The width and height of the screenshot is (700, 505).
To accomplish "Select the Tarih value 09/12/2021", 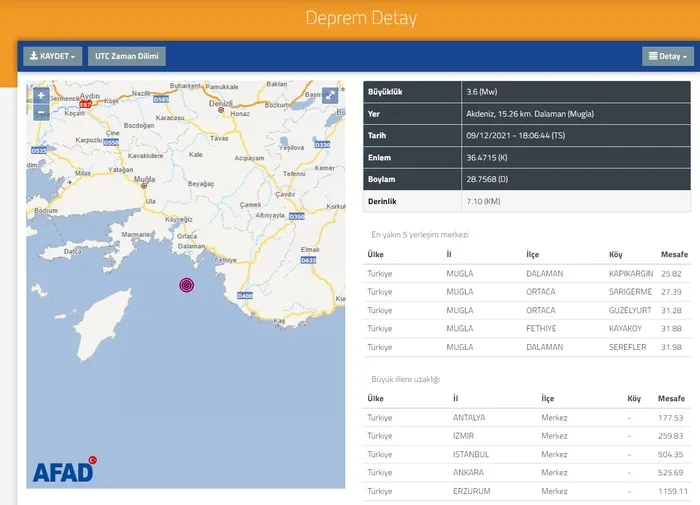I will point(516,136).
